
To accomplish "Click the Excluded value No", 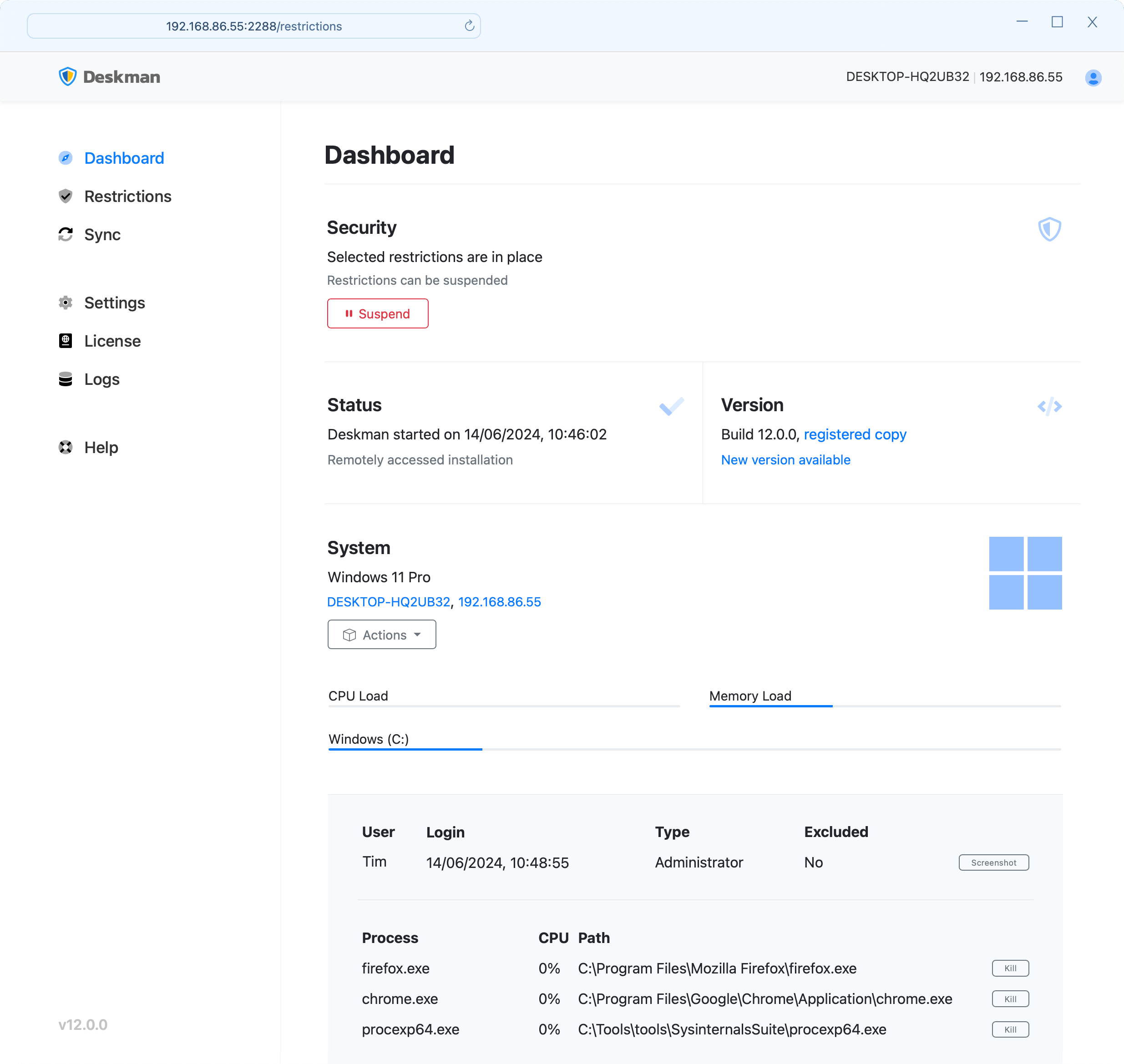I will click(x=813, y=862).
